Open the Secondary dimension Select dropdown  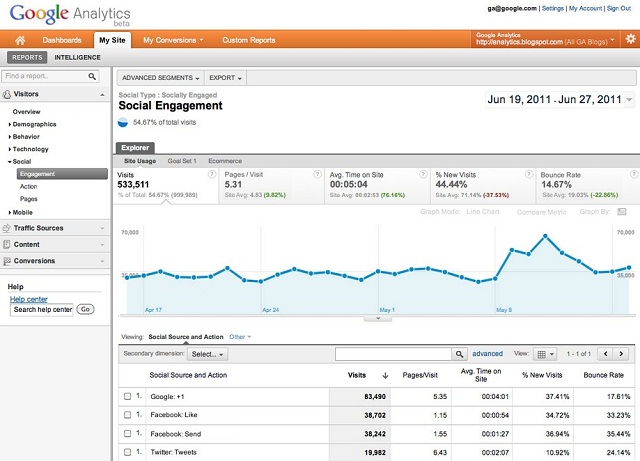coord(207,354)
